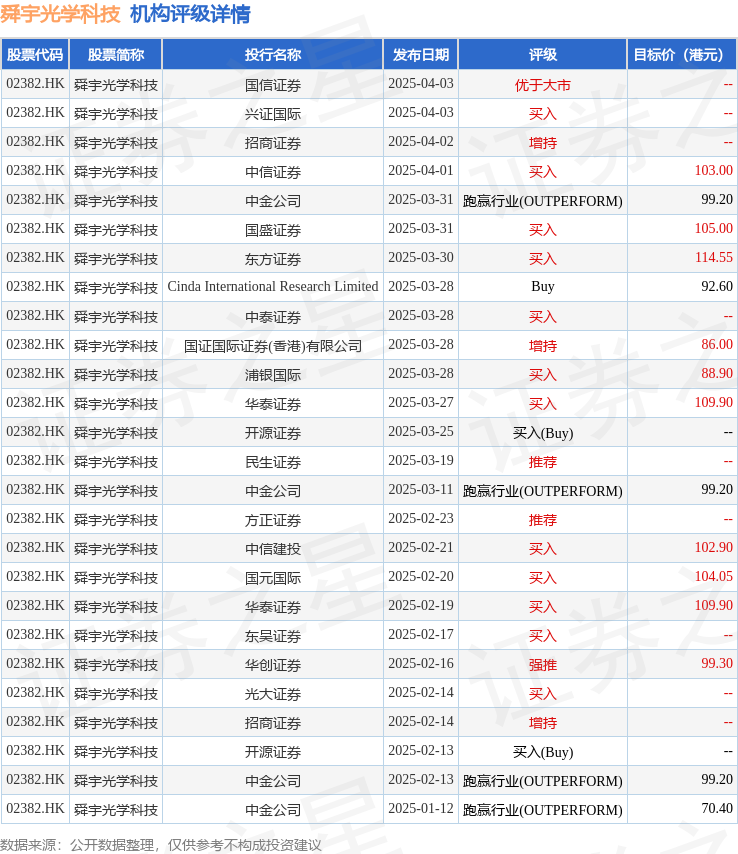Select target price 104.05
Screen dimensions: 738x854
713,576
